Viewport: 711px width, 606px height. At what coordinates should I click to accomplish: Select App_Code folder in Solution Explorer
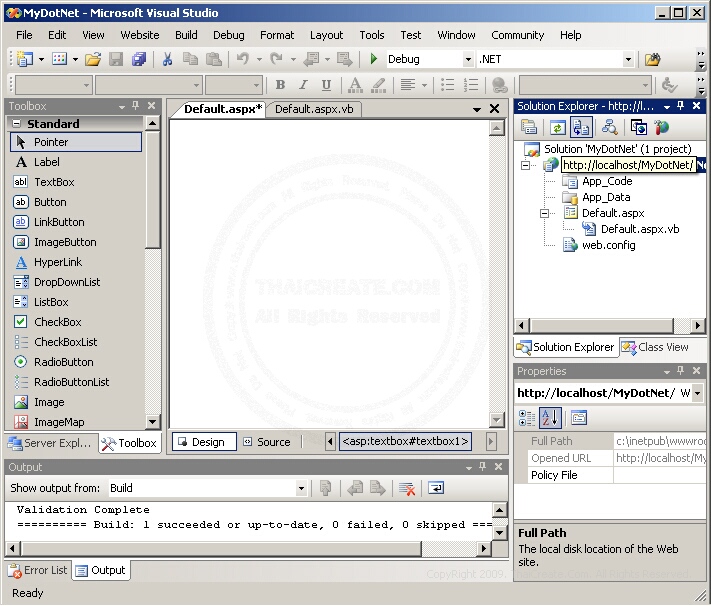click(x=607, y=181)
